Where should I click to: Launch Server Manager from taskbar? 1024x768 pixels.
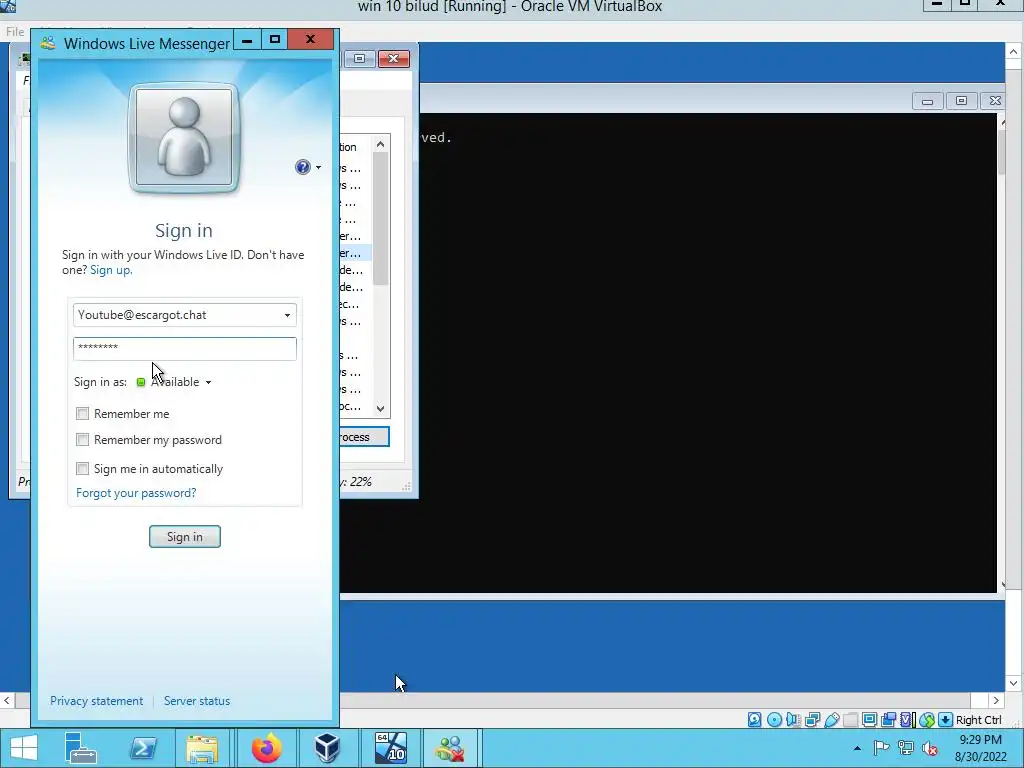click(80, 748)
